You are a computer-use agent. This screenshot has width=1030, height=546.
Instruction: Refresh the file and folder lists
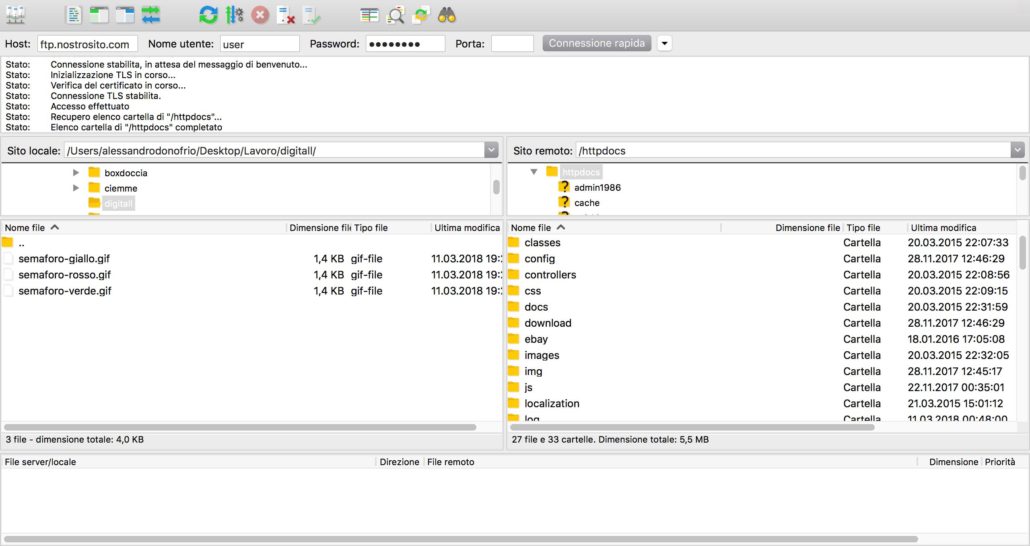pos(208,14)
